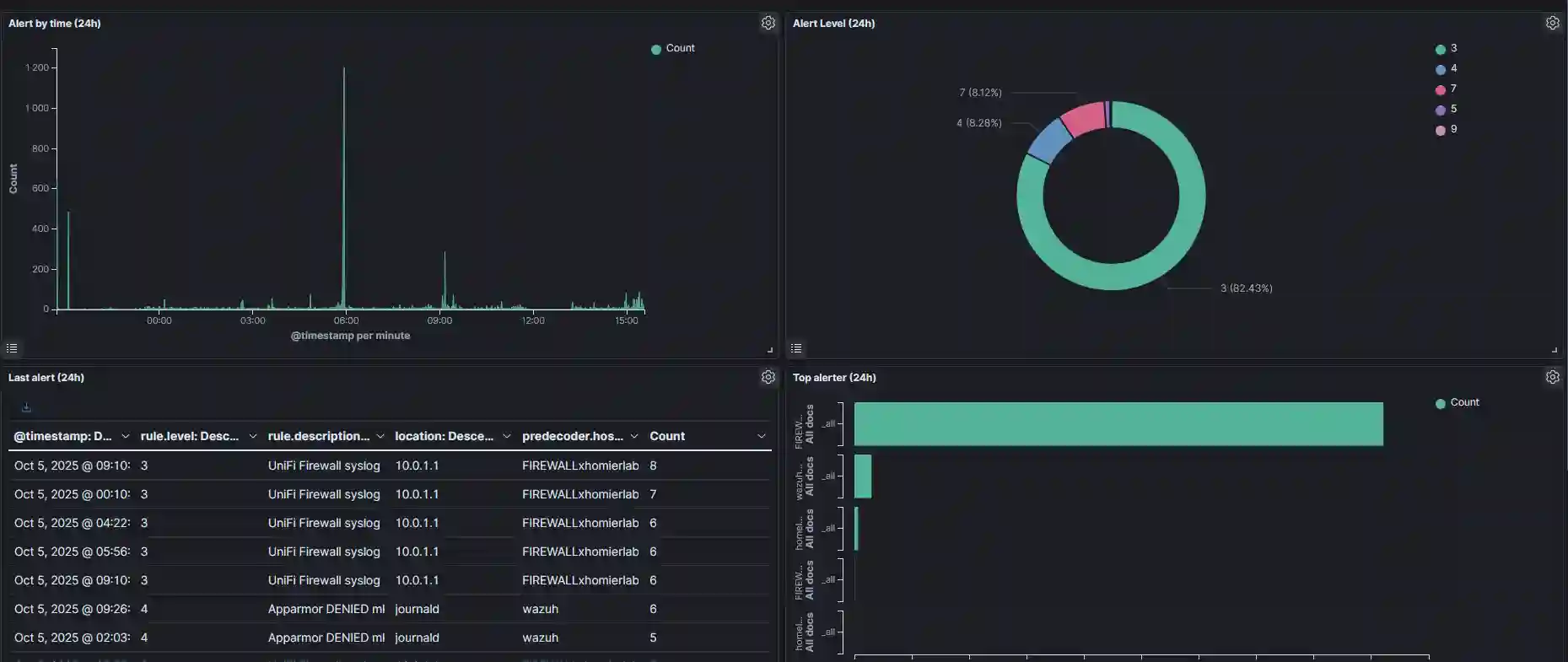Toggle Count series in Top alerter legend
This screenshot has height=662, width=1568.
click(x=1458, y=402)
